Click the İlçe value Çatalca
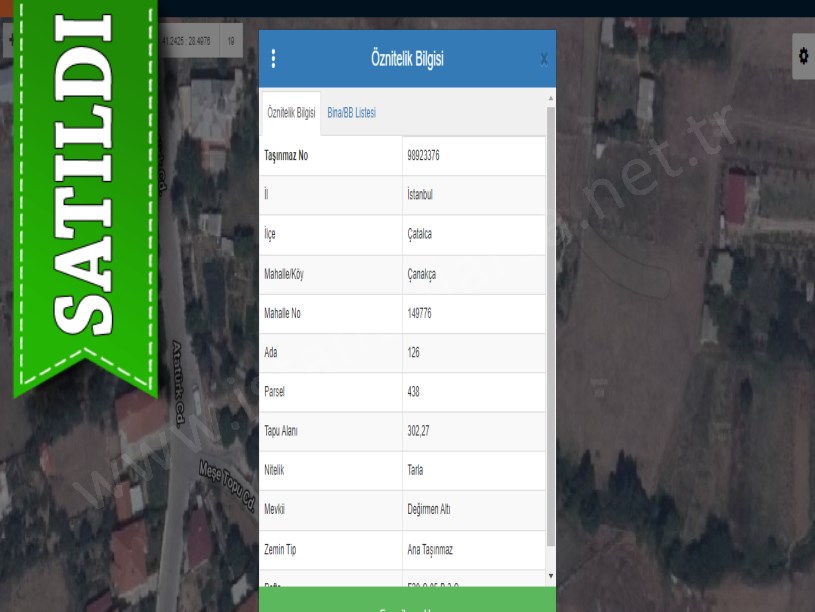The image size is (815, 612). click(x=420, y=234)
